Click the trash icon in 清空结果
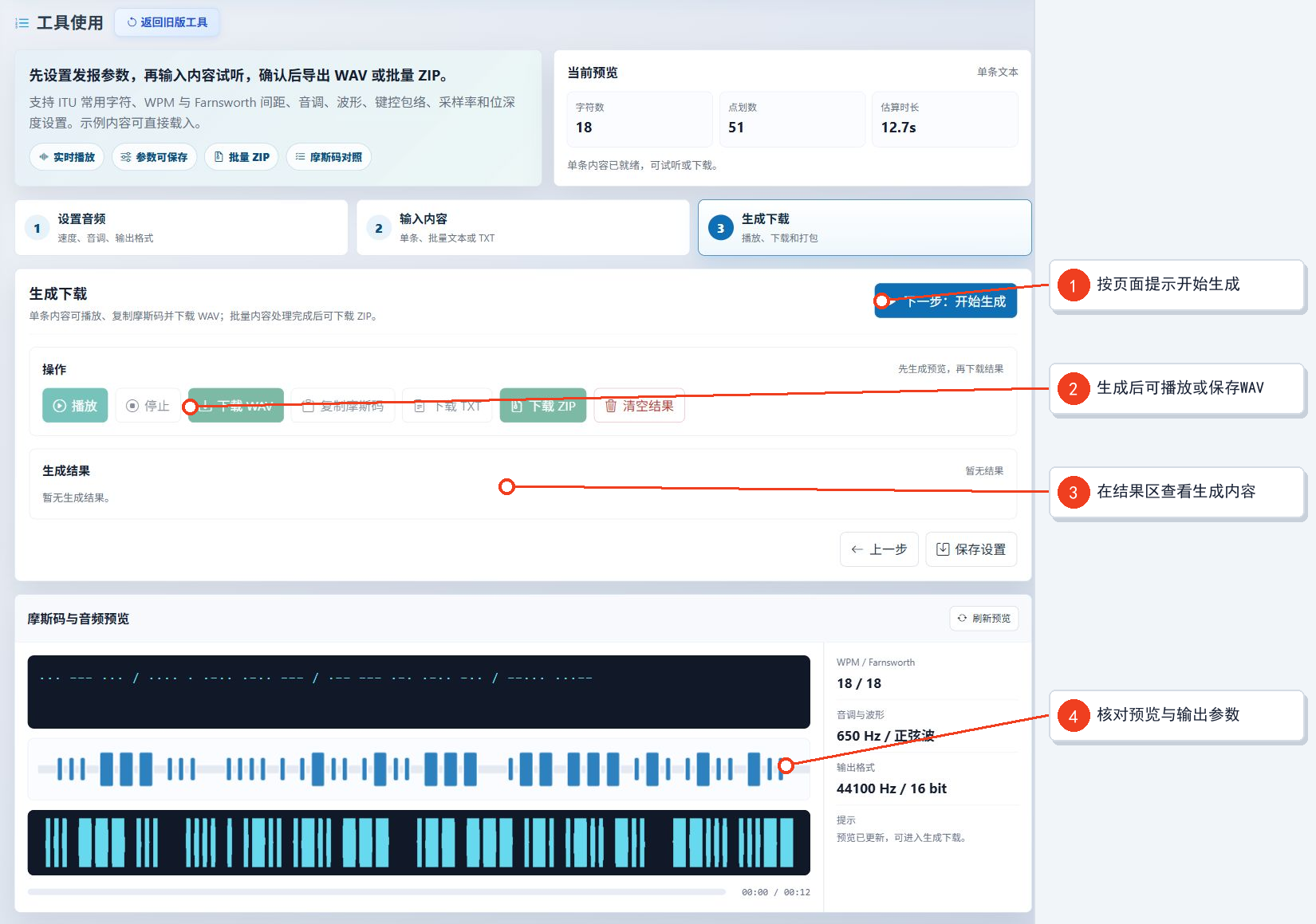 [611, 406]
